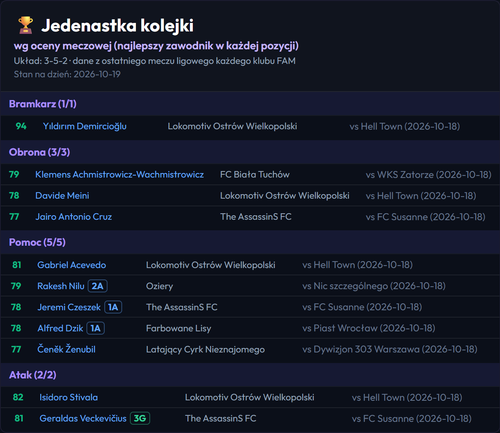
Task: Open Isidoro Stivala player link
Action: coord(69,397)
